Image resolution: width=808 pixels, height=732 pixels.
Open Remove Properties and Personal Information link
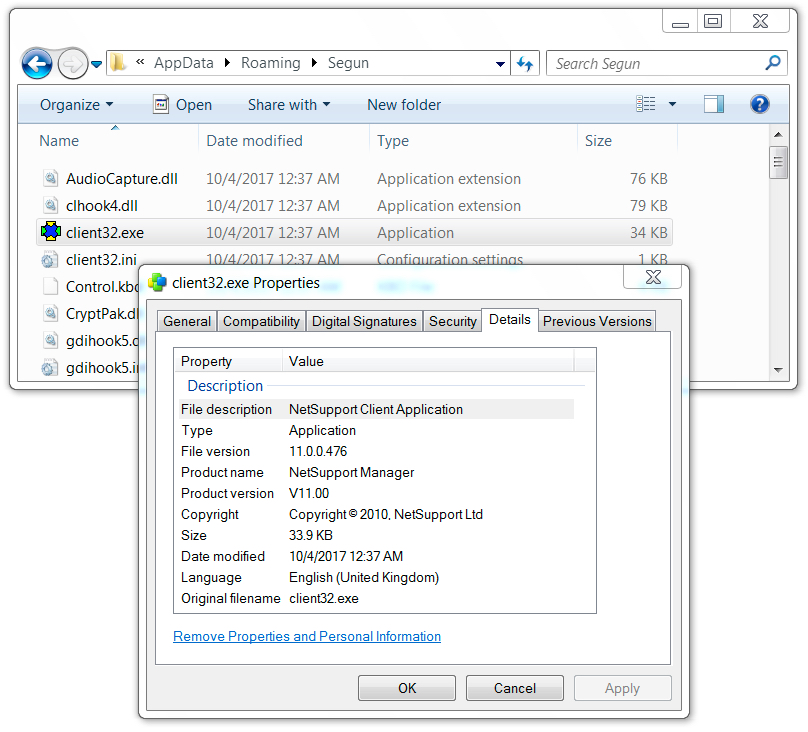point(307,637)
